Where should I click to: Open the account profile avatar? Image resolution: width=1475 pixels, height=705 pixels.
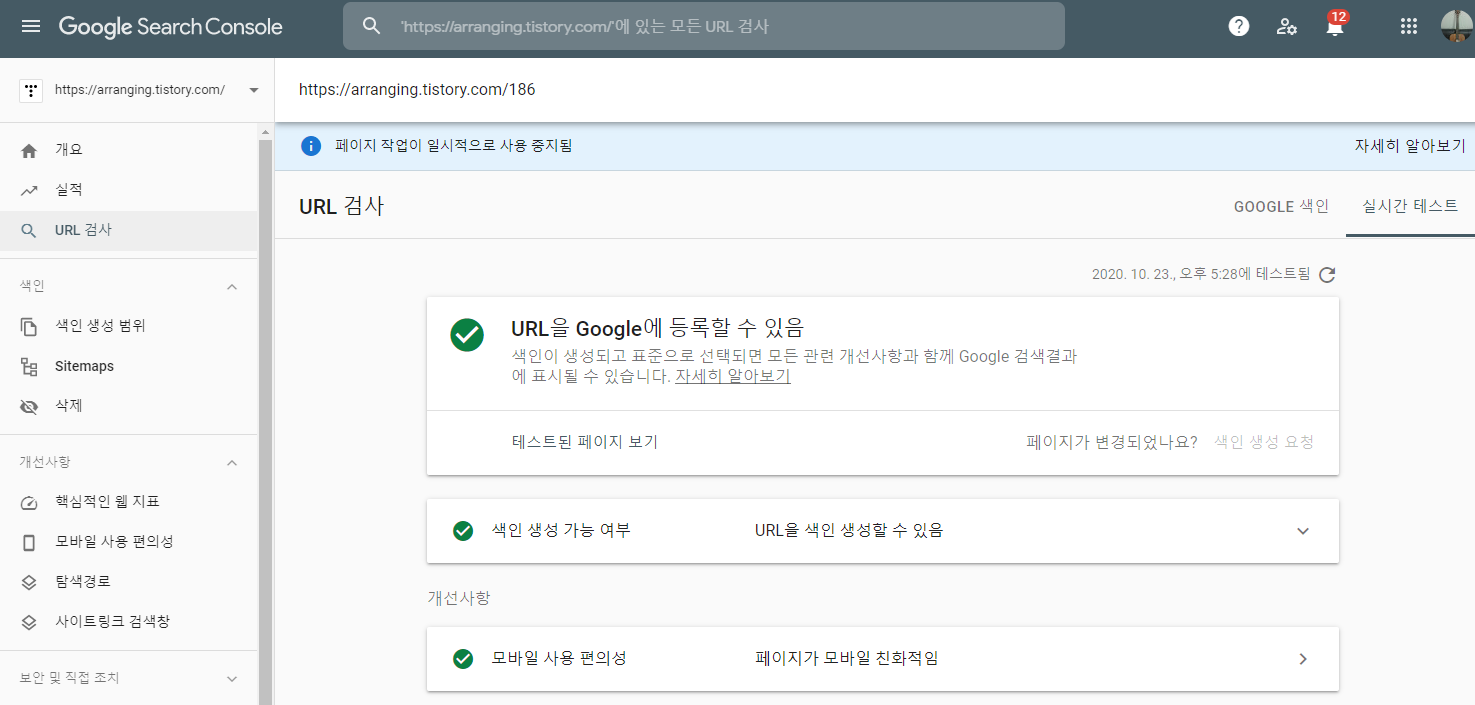point(1456,27)
